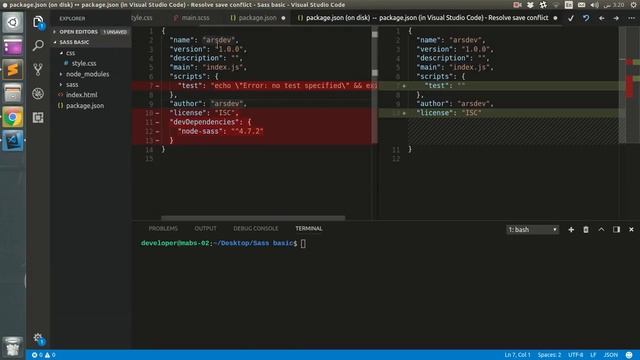
Task: Open the Output panel tab
Action: (205, 228)
